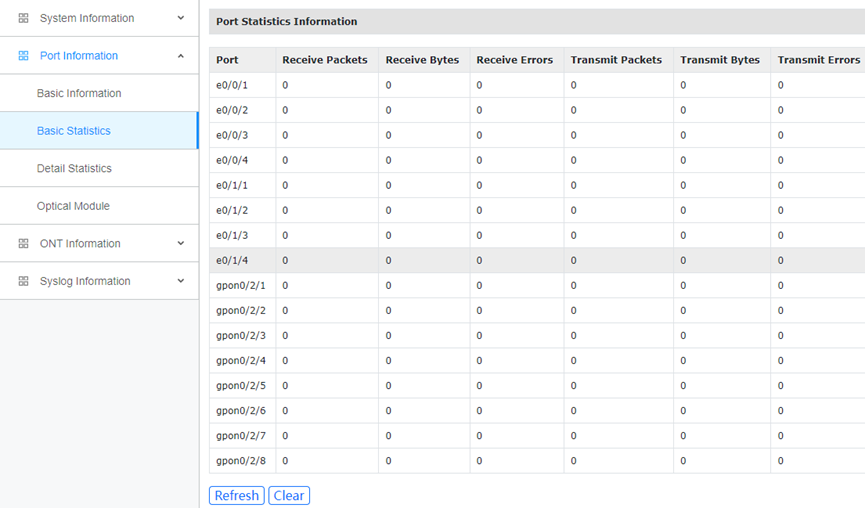Viewport: 865px width, 508px height.
Task: Collapse the Port Information chevron
Action: point(180,56)
